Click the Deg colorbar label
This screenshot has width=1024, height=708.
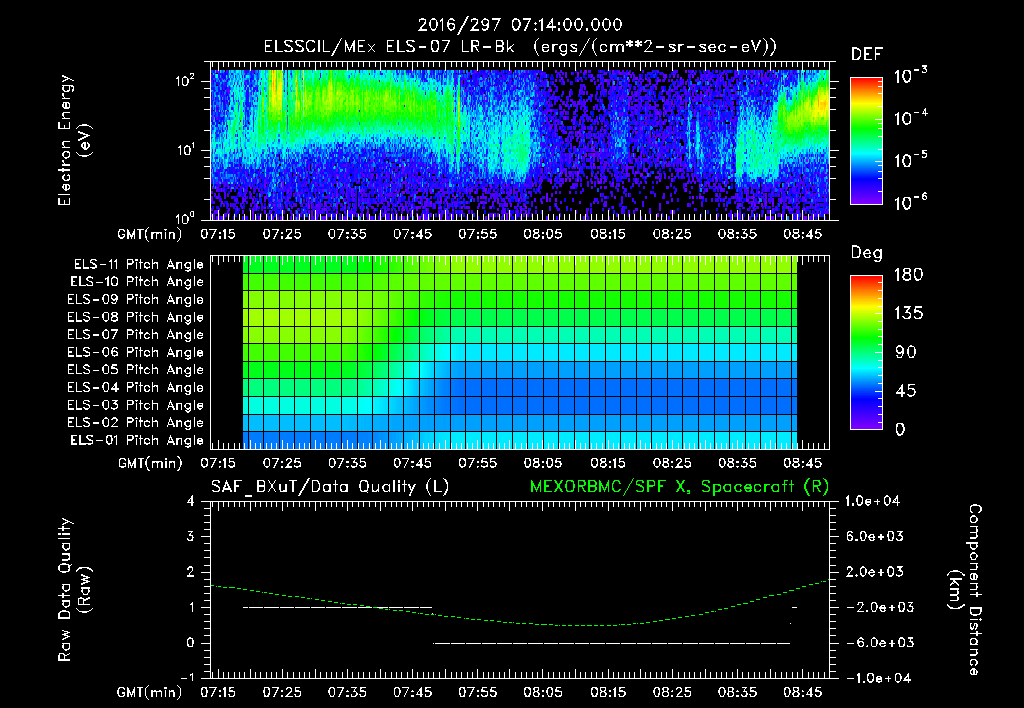point(867,253)
